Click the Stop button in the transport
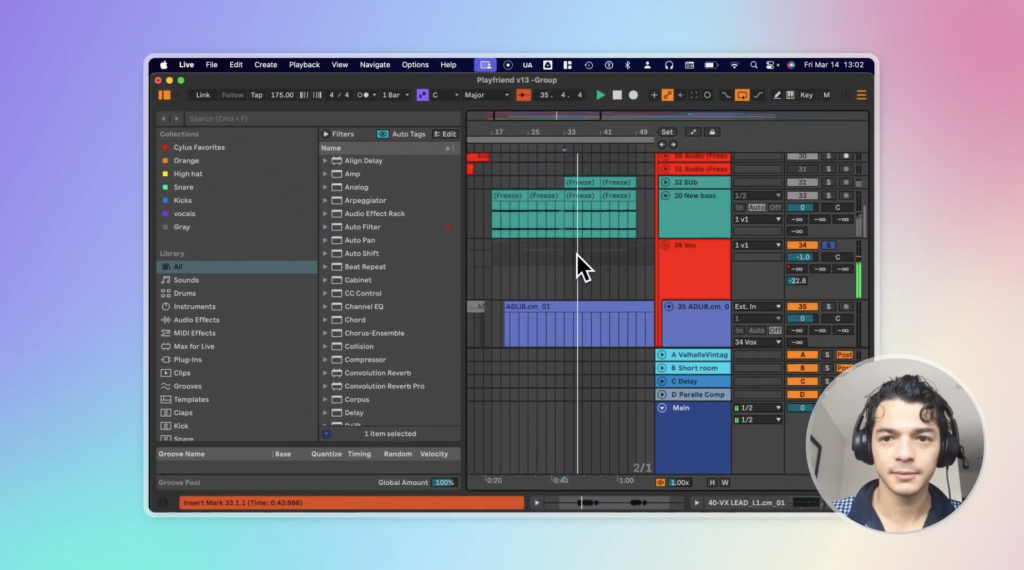The image size is (1024, 570). pyautogui.click(x=617, y=95)
